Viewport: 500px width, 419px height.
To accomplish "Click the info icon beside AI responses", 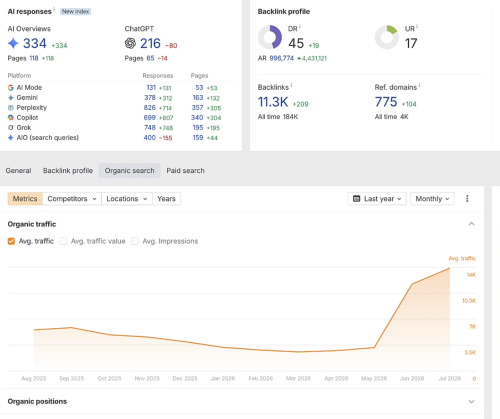I will click(54, 9).
